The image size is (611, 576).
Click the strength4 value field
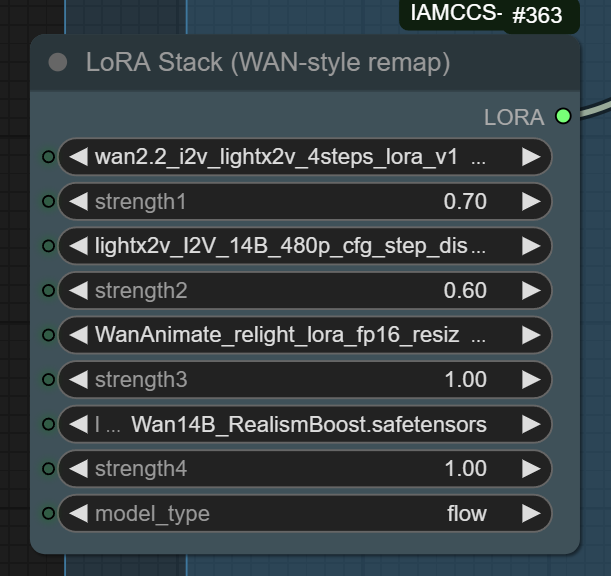coord(300,469)
